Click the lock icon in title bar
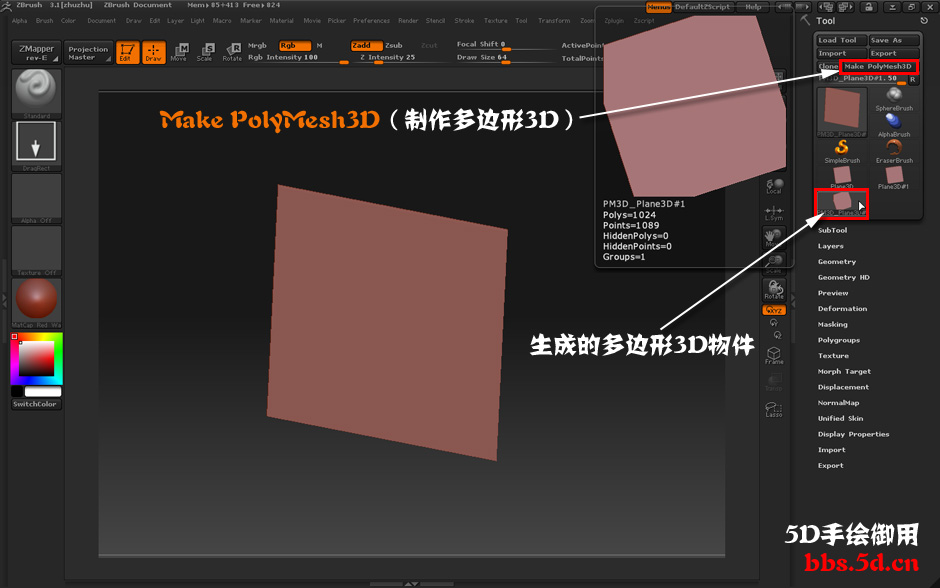This screenshot has height=588, width=940. pos(868,7)
